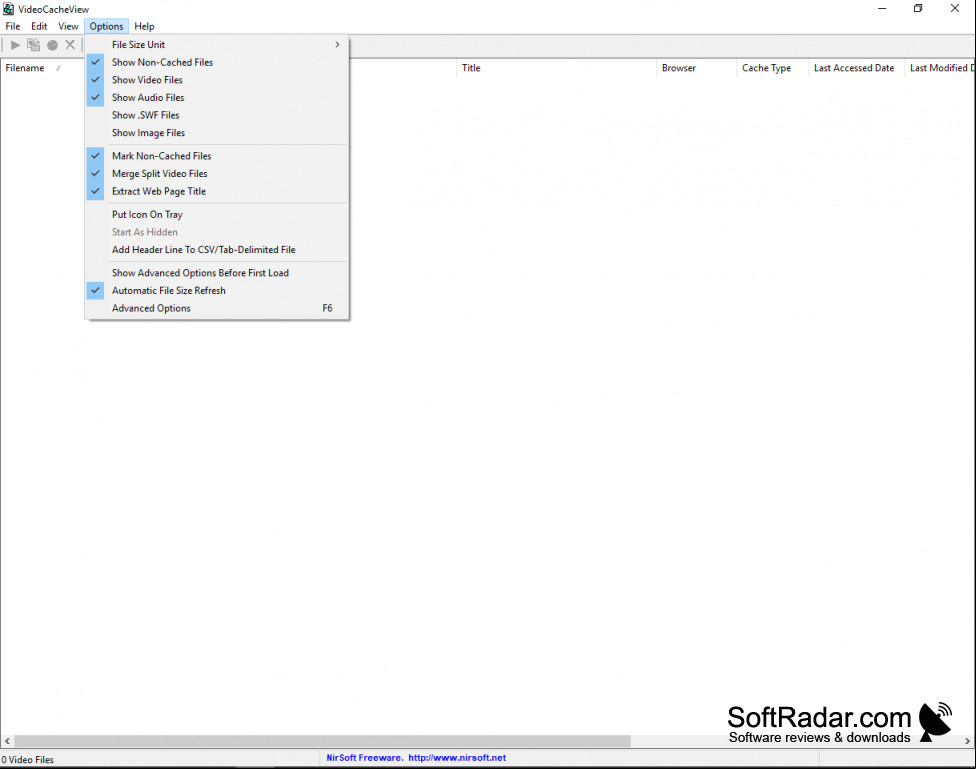The image size is (976, 769).
Task: Uncheck Show Non-Cached Files
Action: (217, 62)
